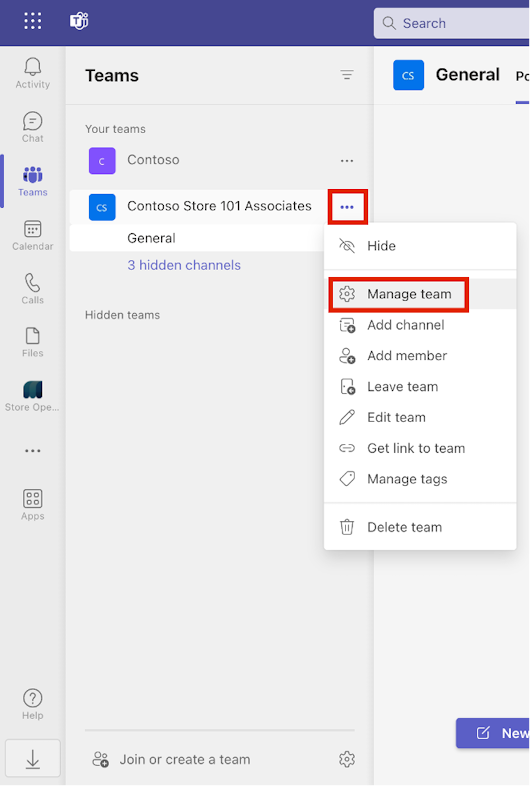Choose Manage team from the menu

point(420,294)
